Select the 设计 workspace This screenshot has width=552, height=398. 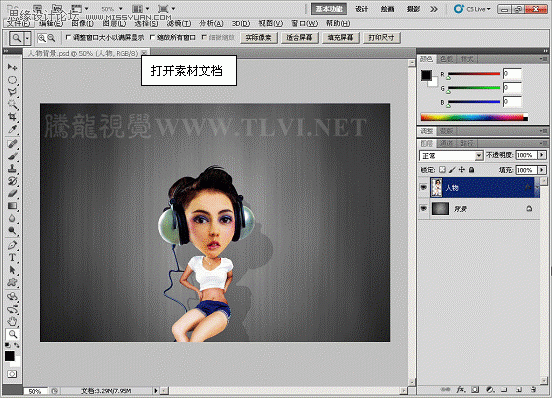(362, 9)
